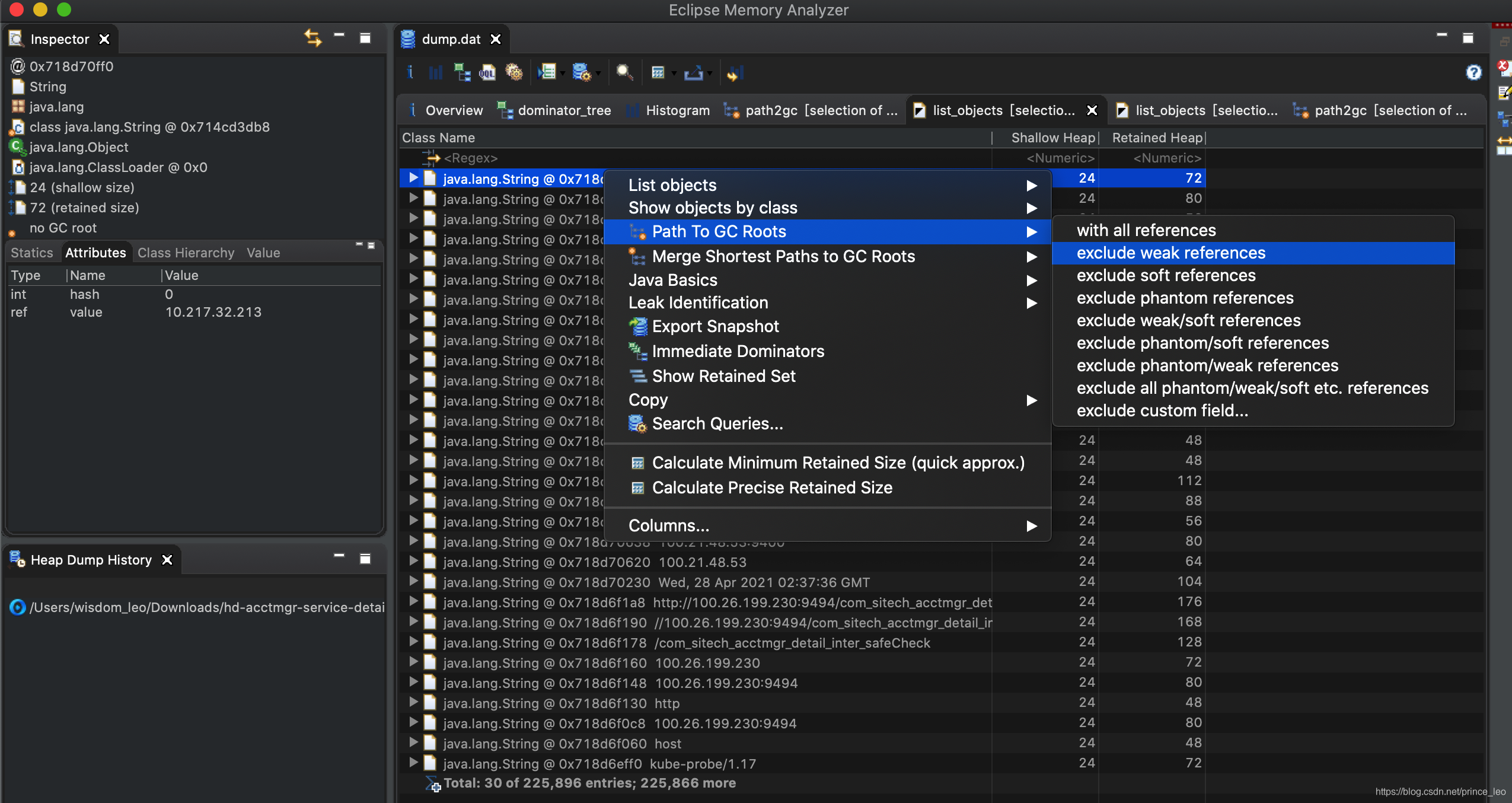
Task: Click Inspector link with editor icon
Action: (x=313, y=39)
